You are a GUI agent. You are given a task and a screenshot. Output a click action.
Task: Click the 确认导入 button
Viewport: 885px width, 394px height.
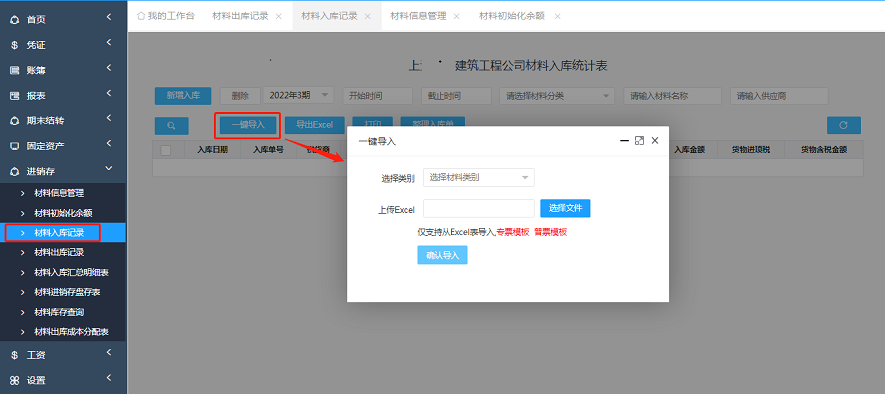(442, 255)
